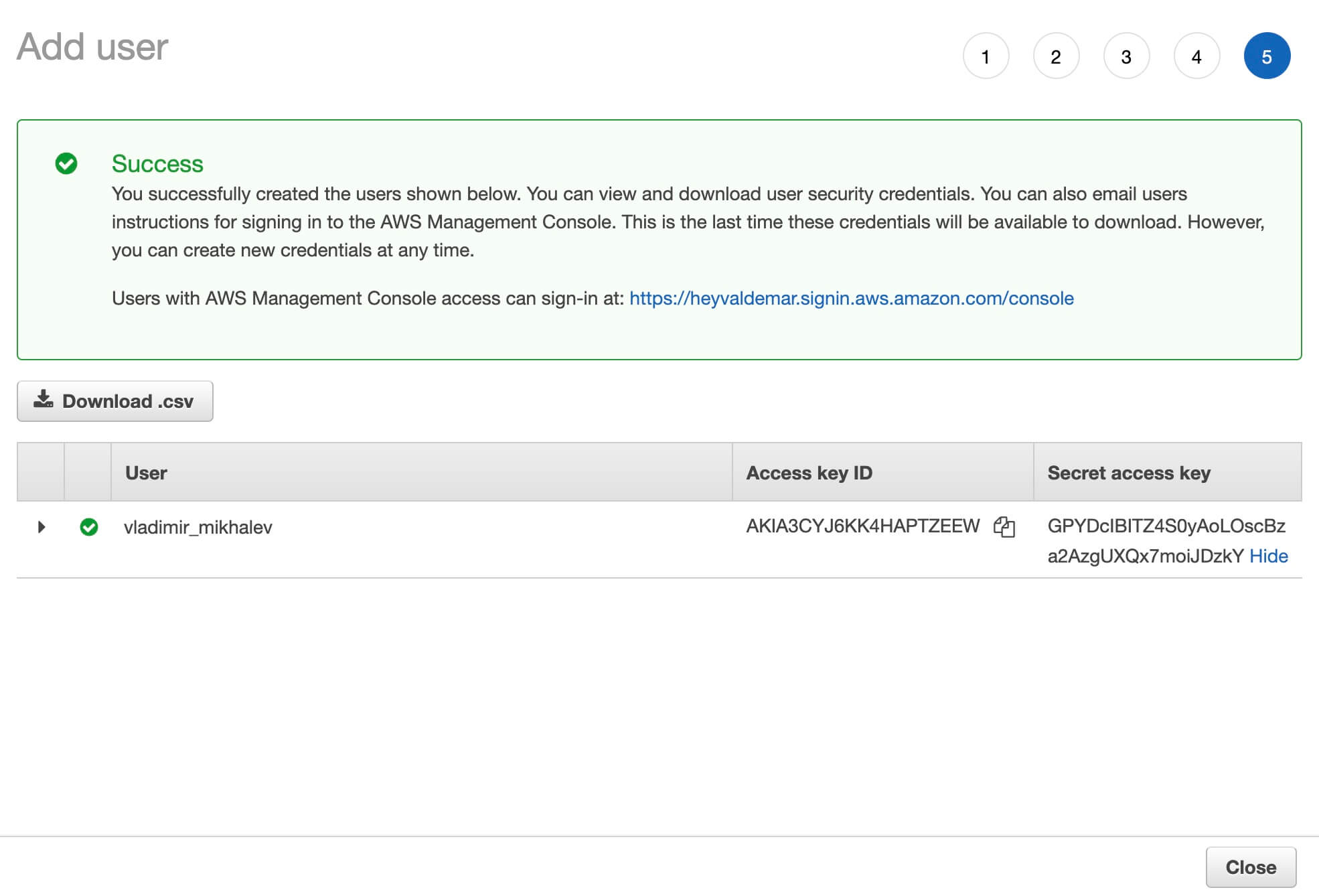Click the green status check beside vladimir_mikhalev
Image resolution: width=1319 pixels, height=896 pixels.
click(x=89, y=527)
